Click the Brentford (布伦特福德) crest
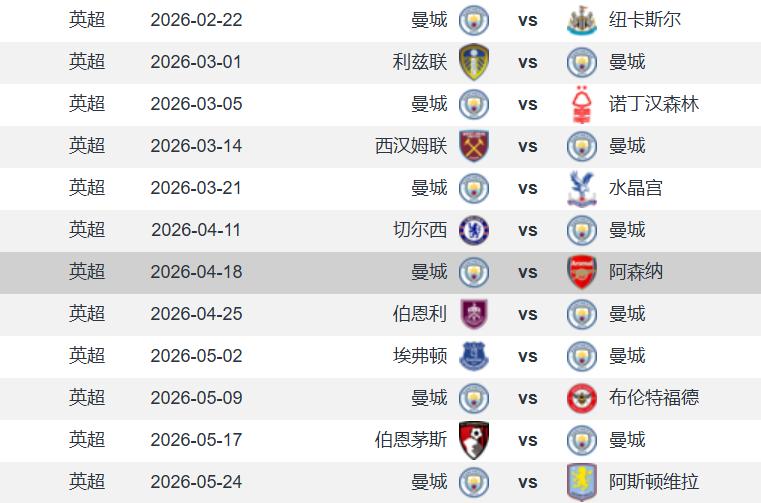The height and width of the screenshot is (503, 761). 581,398
